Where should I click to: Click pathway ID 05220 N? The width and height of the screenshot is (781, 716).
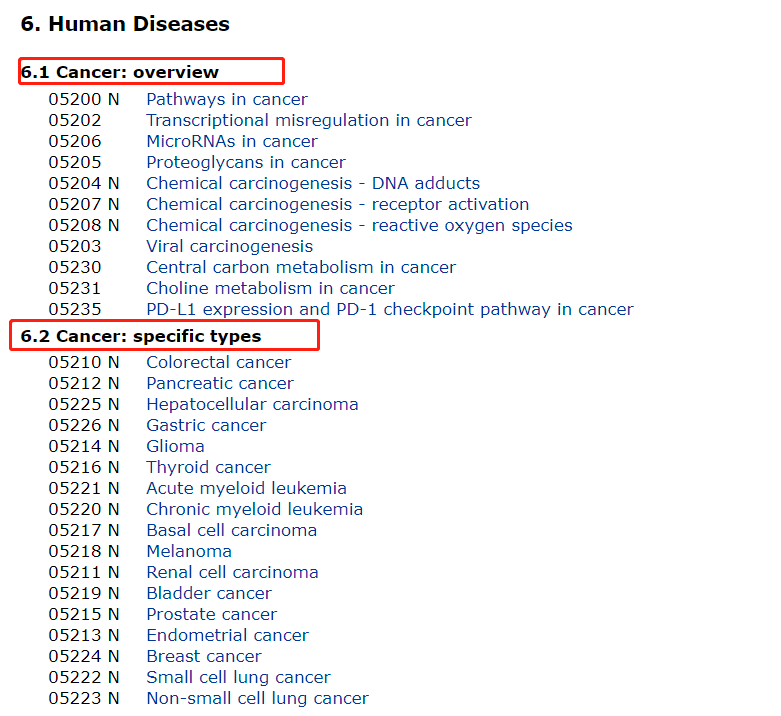click(84, 509)
